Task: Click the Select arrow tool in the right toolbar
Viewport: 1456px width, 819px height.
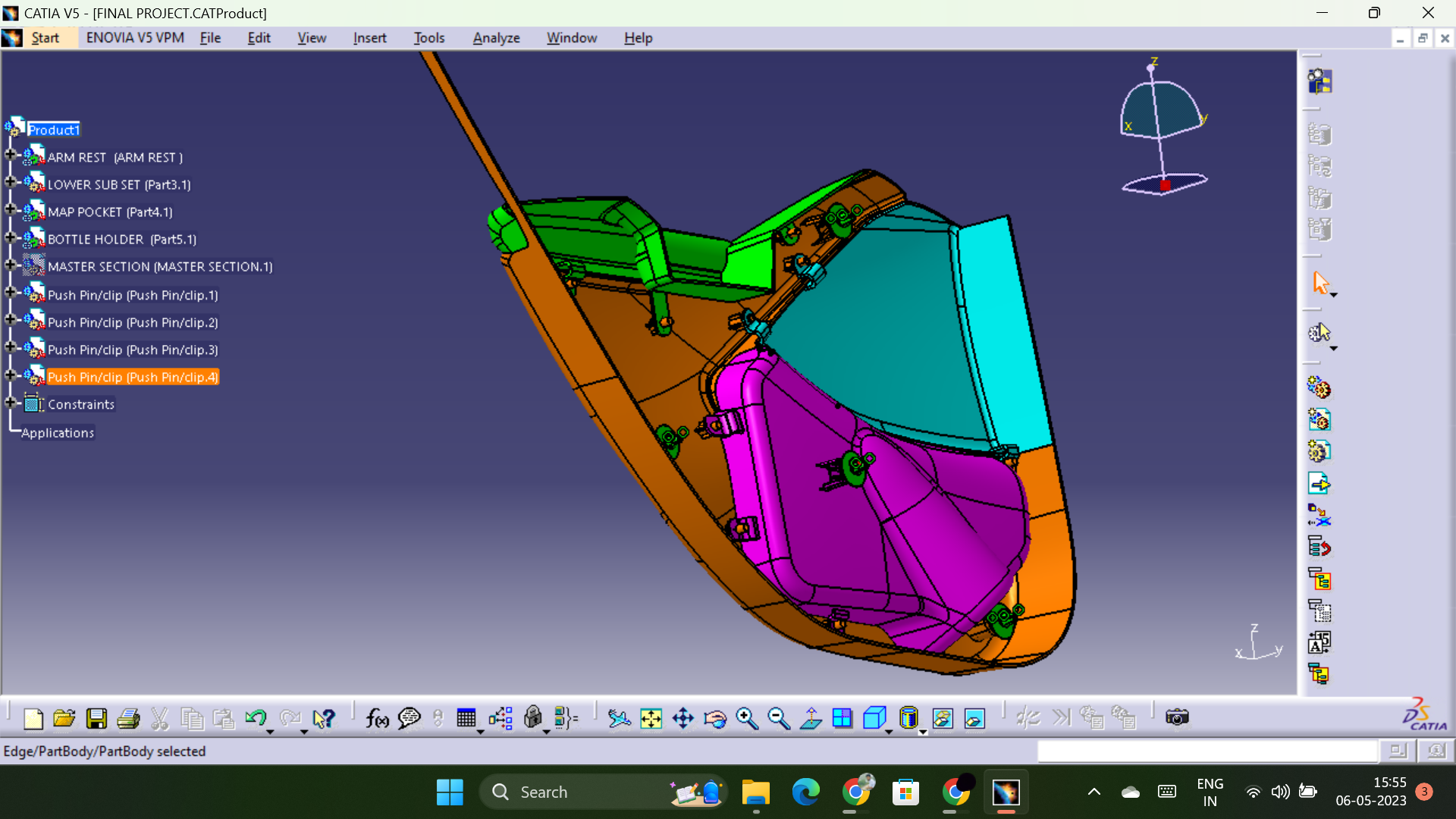Action: click(1320, 283)
